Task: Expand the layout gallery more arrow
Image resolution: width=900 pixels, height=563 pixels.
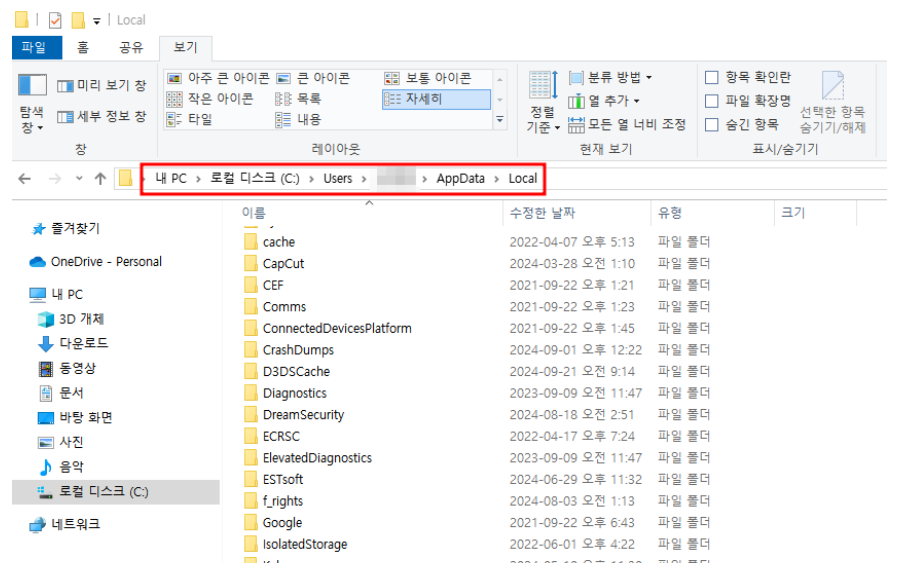Action: click(x=500, y=119)
